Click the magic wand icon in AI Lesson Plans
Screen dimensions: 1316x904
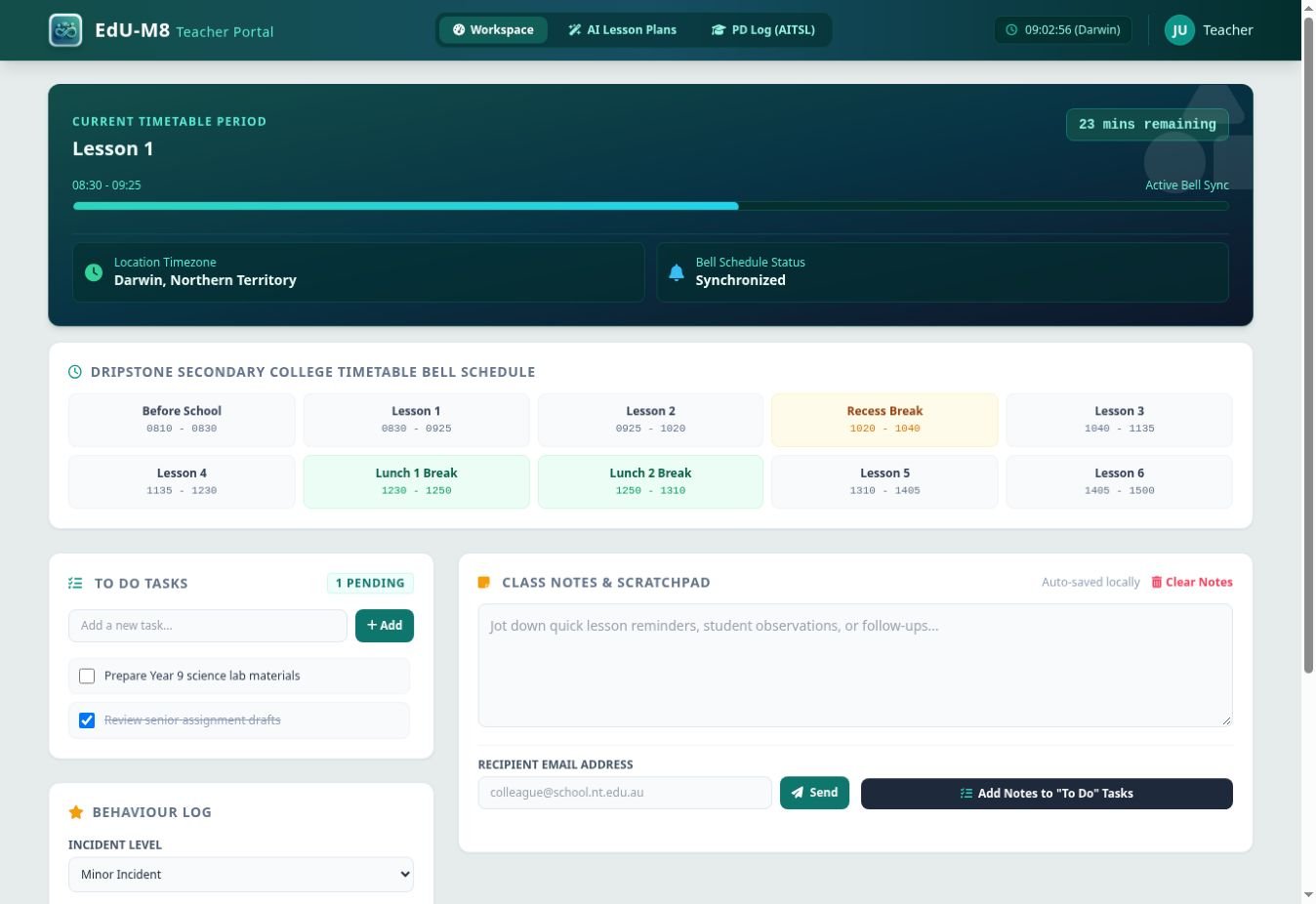coord(575,30)
